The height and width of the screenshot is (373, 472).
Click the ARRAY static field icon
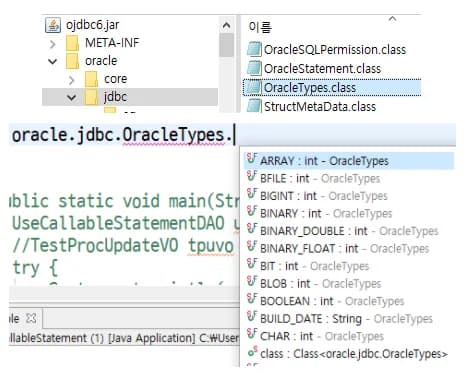252,159
